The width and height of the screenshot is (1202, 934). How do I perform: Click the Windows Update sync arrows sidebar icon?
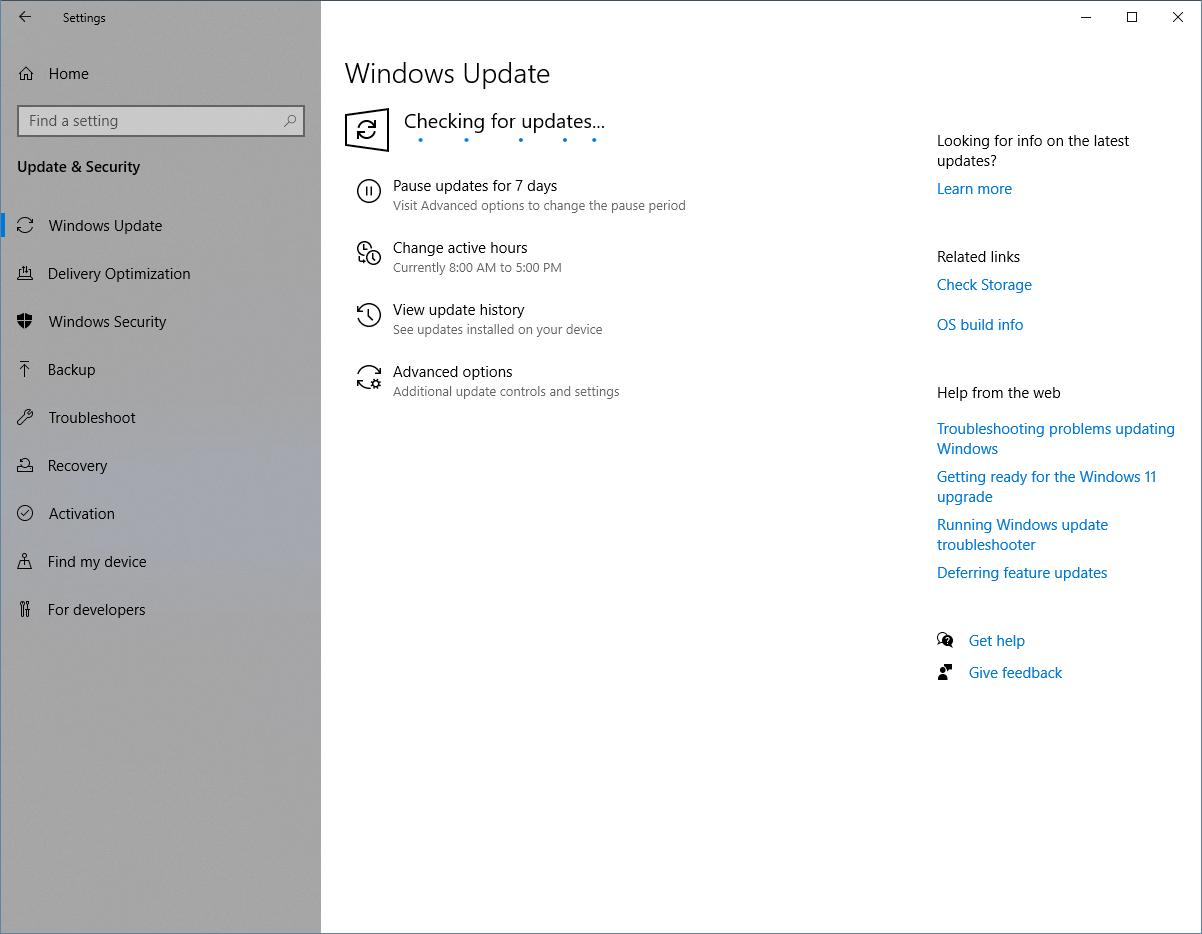point(26,225)
